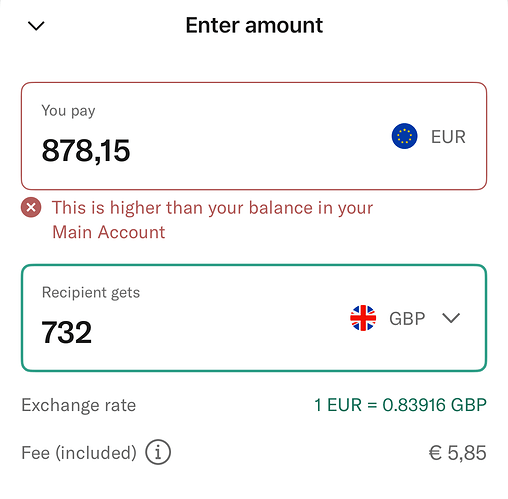Tap the EUR currency label
508x499 pixels.
[x=448, y=137]
